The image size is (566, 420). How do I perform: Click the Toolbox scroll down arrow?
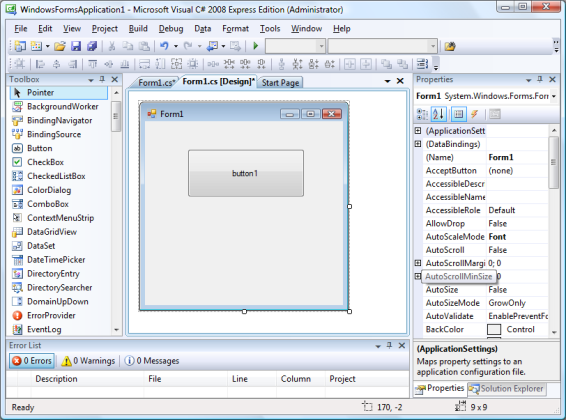pyautogui.click(x=116, y=330)
